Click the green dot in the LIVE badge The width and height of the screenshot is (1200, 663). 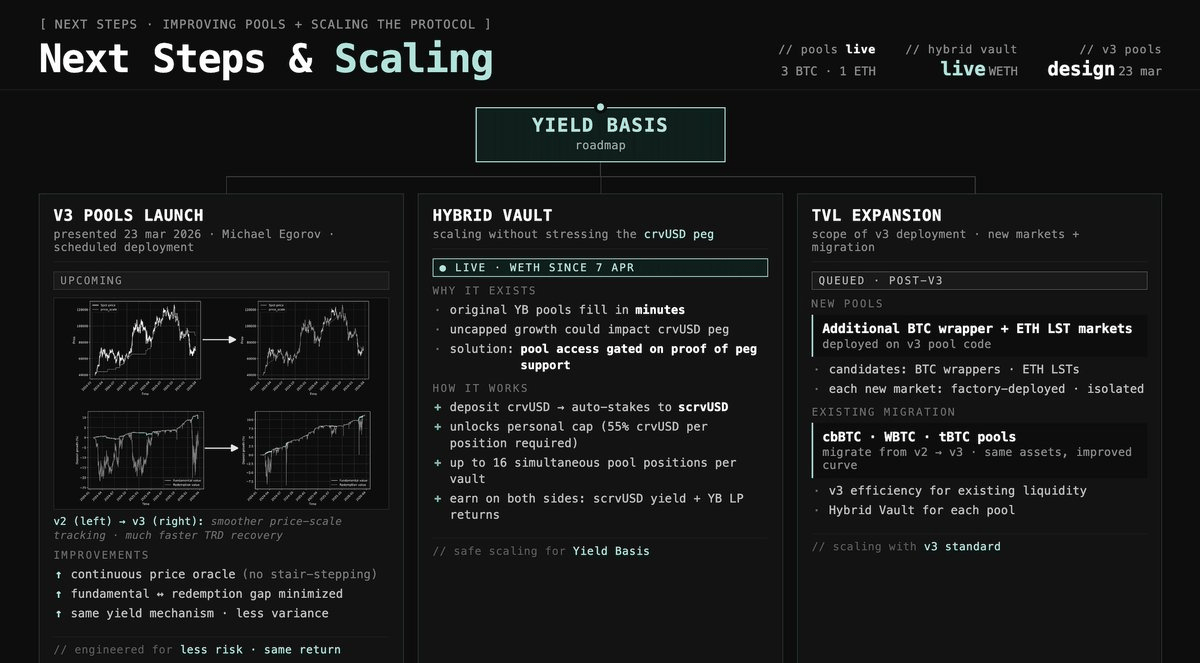[443, 268]
